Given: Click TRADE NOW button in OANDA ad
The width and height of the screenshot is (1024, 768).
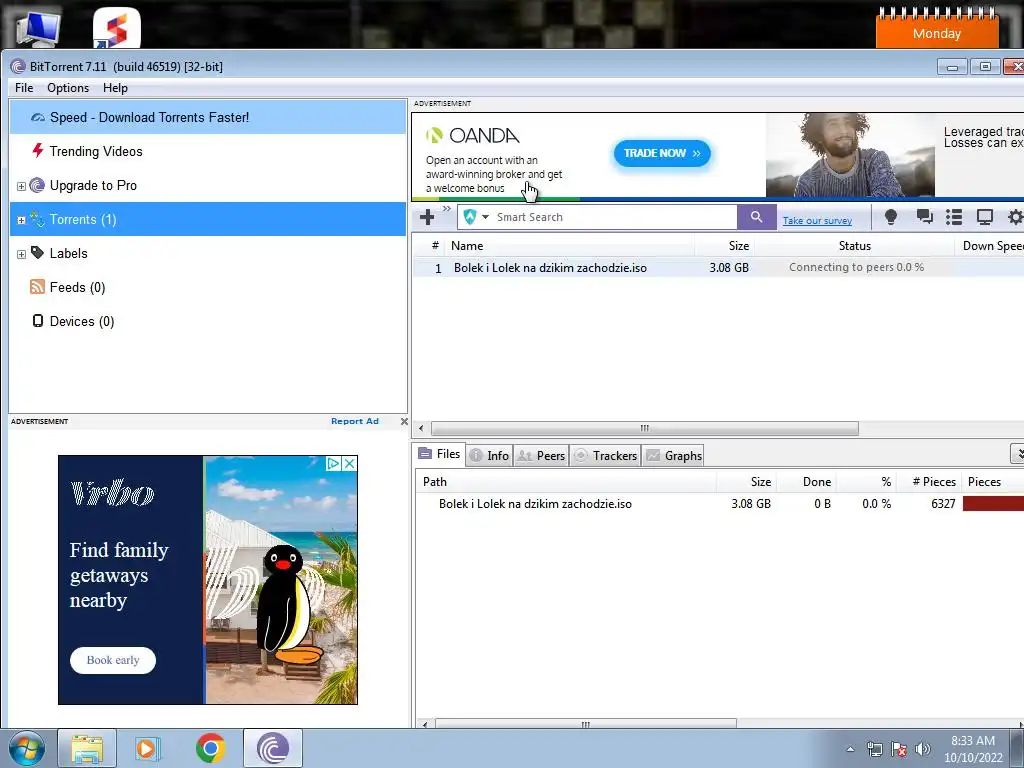Looking at the screenshot, I should (x=662, y=153).
